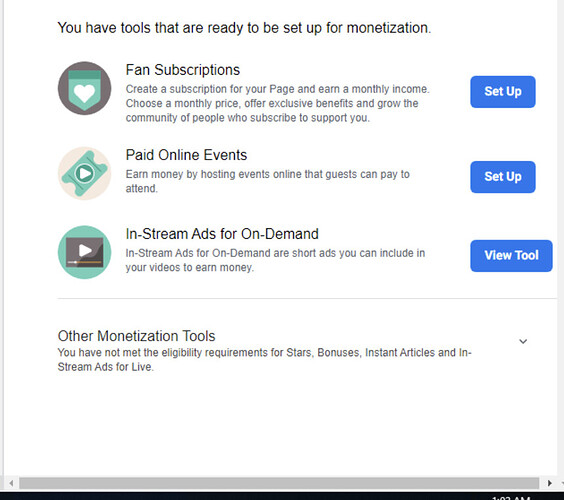The height and width of the screenshot is (500, 564).
Task: Open the taskbar clock
Action: (x=511, y=498)
